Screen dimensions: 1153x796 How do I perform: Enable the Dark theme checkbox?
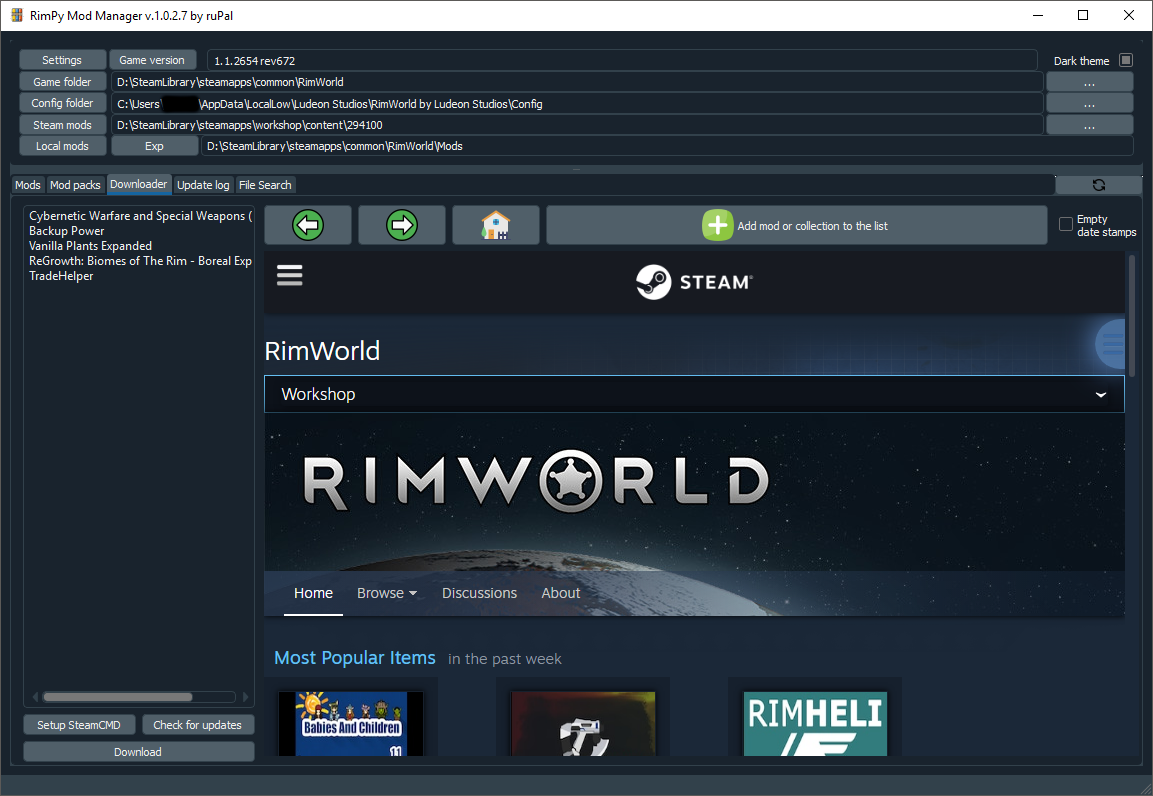[x=1126, y=60]
